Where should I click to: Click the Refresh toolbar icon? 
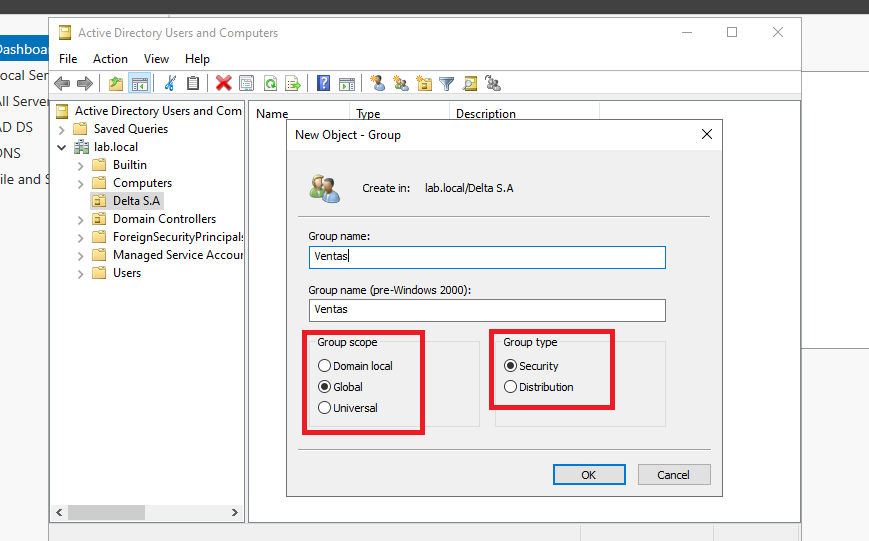point(270,84)
